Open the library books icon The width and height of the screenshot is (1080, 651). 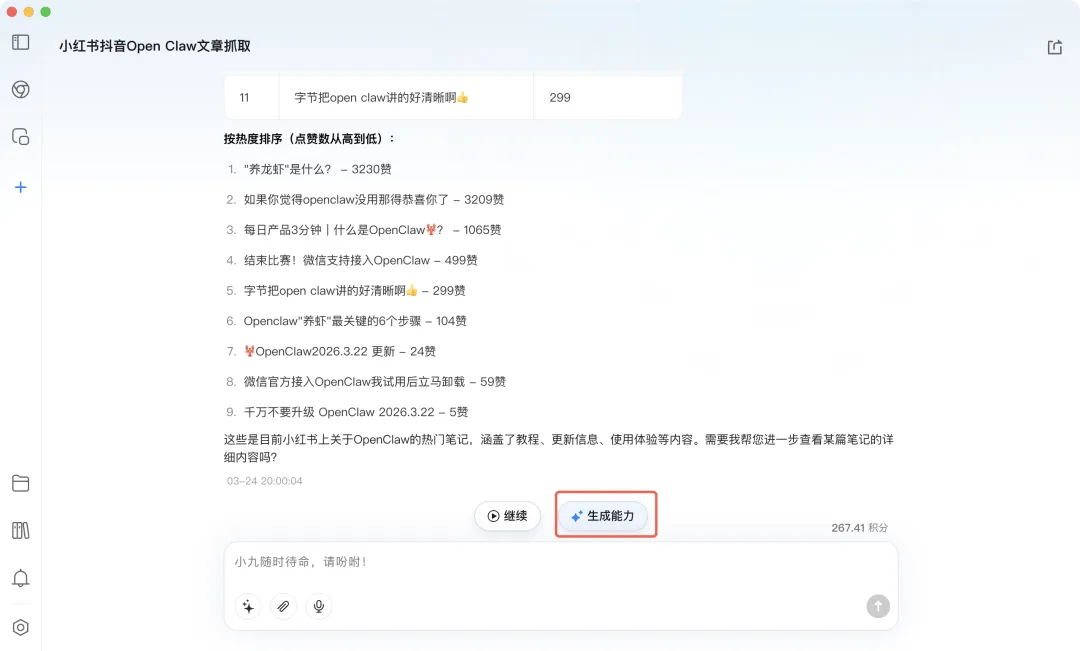click(21, 530)
